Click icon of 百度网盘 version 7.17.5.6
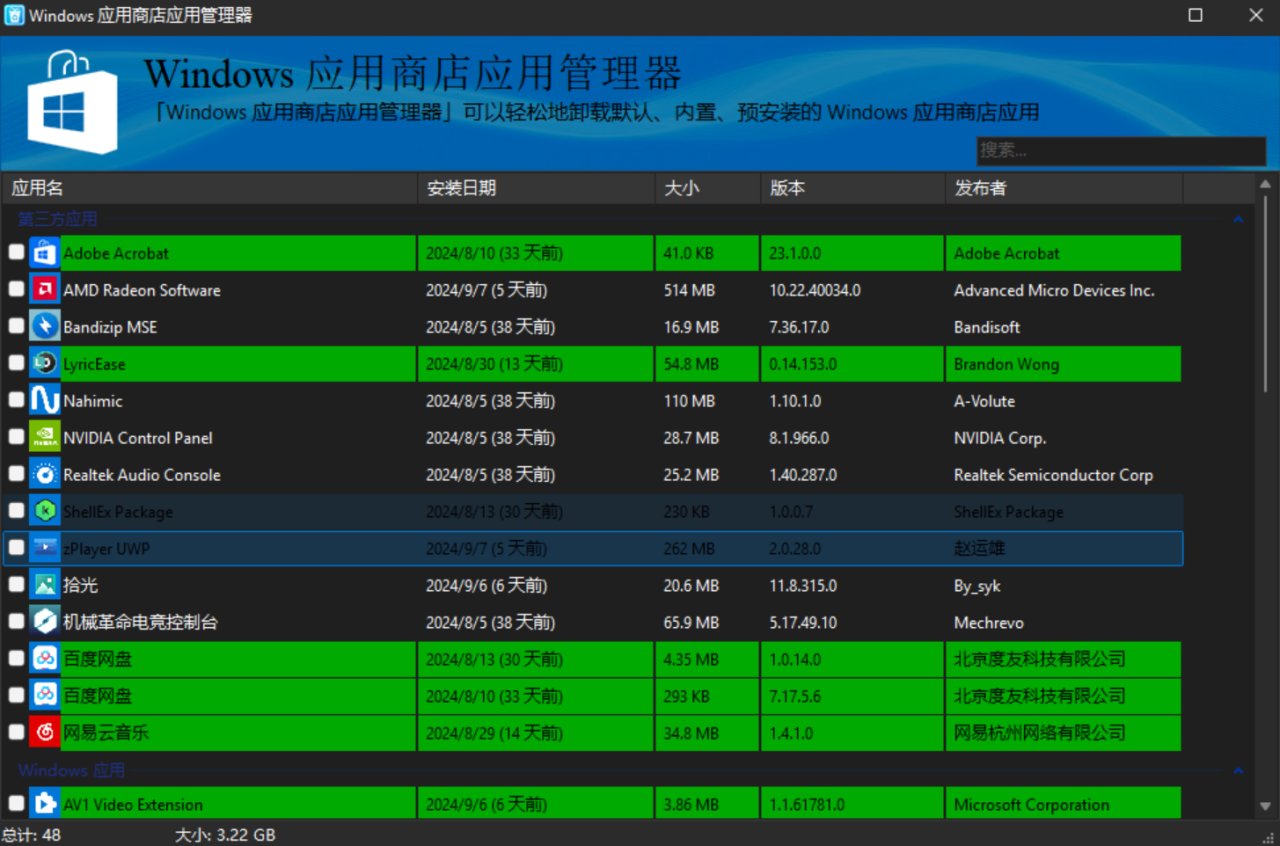The image size is (1280, 846). [44, 696]
